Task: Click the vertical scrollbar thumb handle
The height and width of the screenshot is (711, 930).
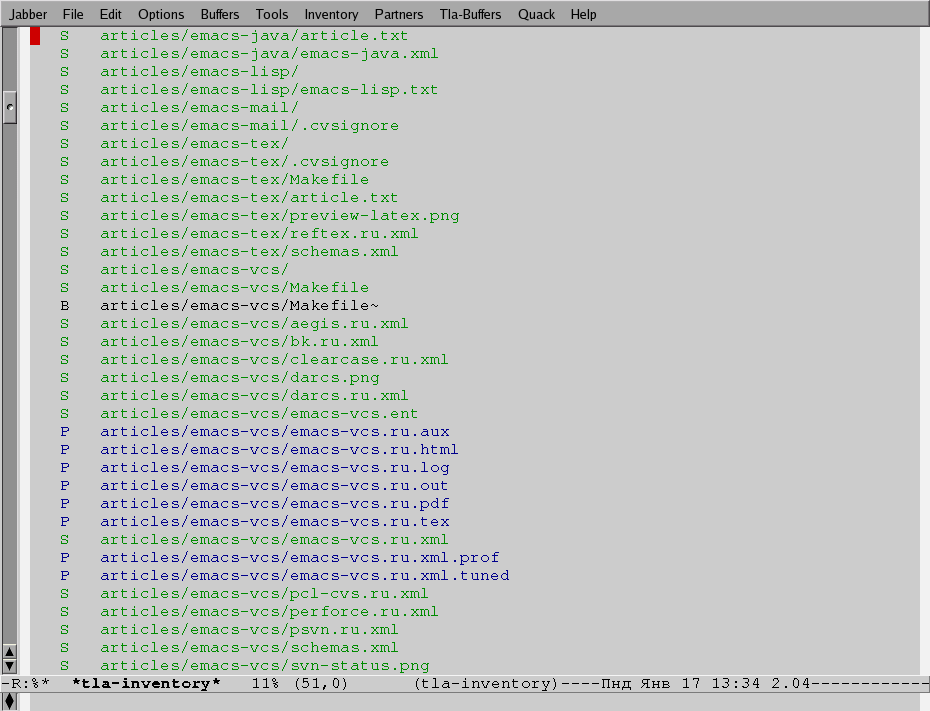Action: (x=10, y=106)
